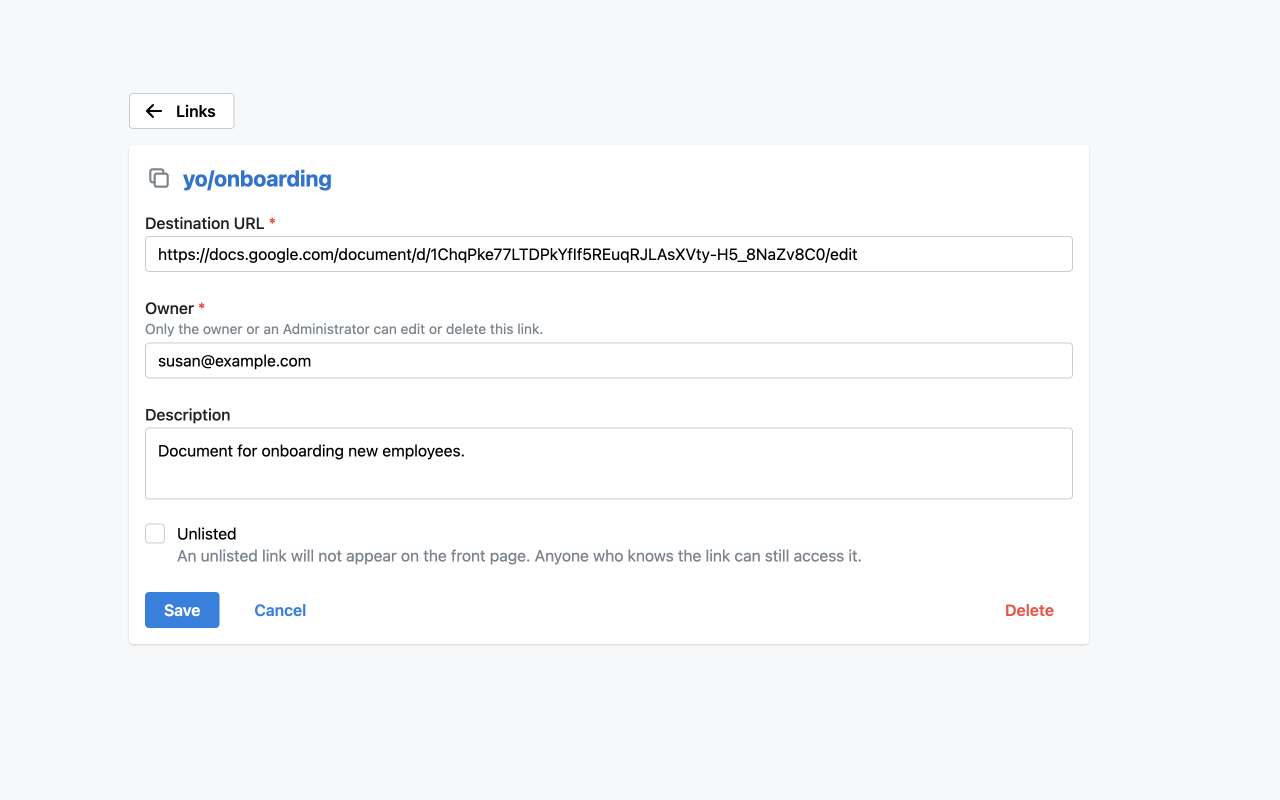Click the 'susan@example.com' text in Owner
This screenshot has width=1280, height=800.
click(x=234, y=361)
